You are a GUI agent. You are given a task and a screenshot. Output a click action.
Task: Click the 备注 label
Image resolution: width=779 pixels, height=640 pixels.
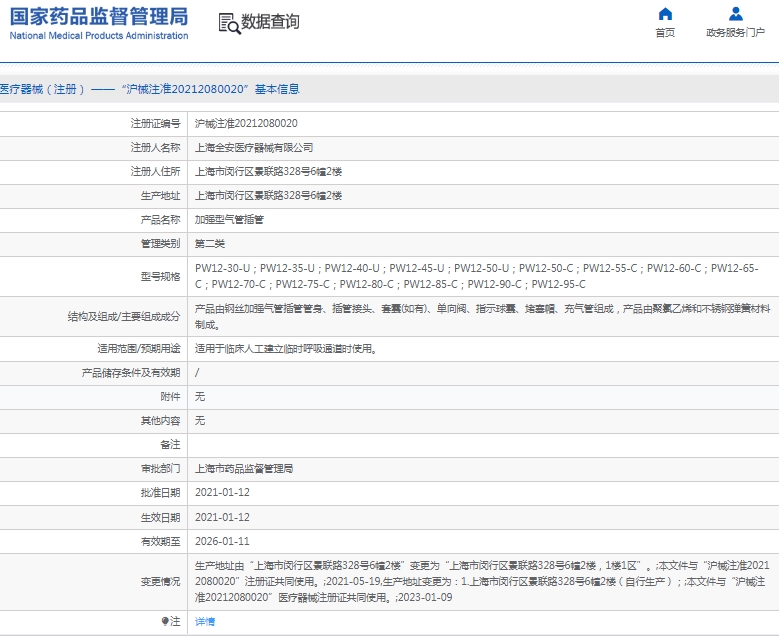click(170, 445)
